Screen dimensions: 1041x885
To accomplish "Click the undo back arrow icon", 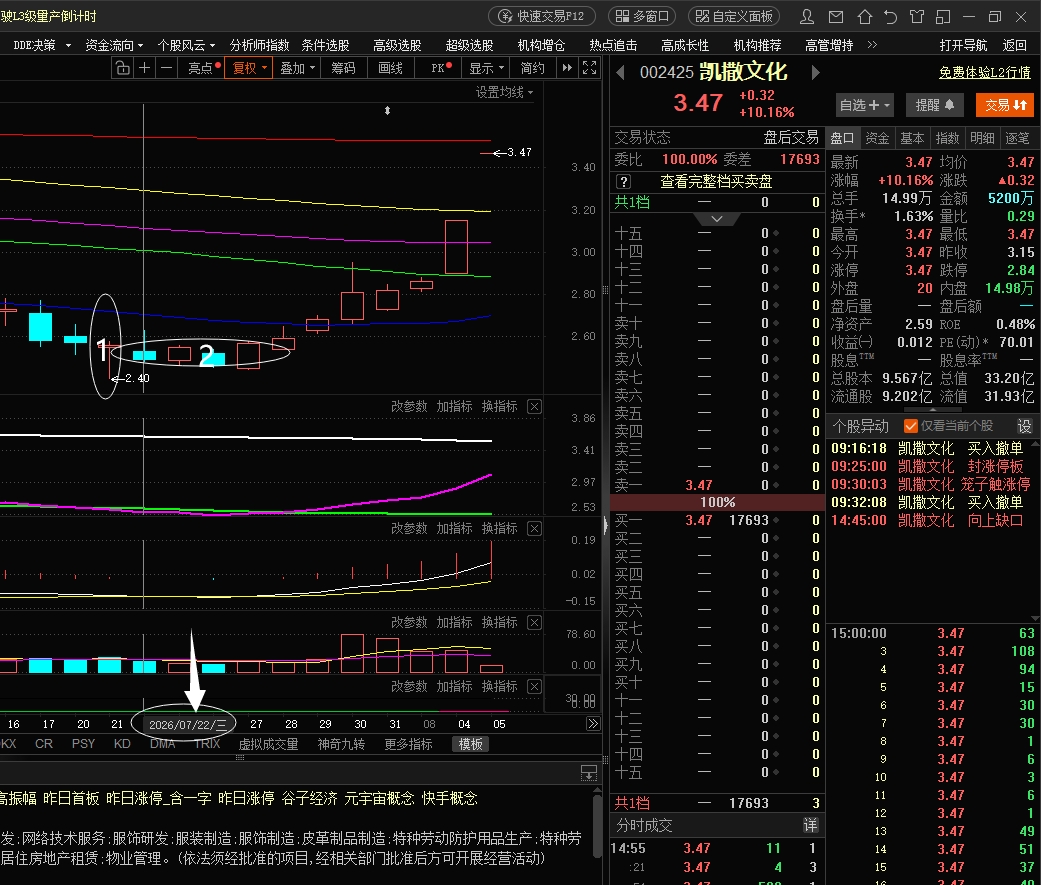I will click(x=890, y=17).
